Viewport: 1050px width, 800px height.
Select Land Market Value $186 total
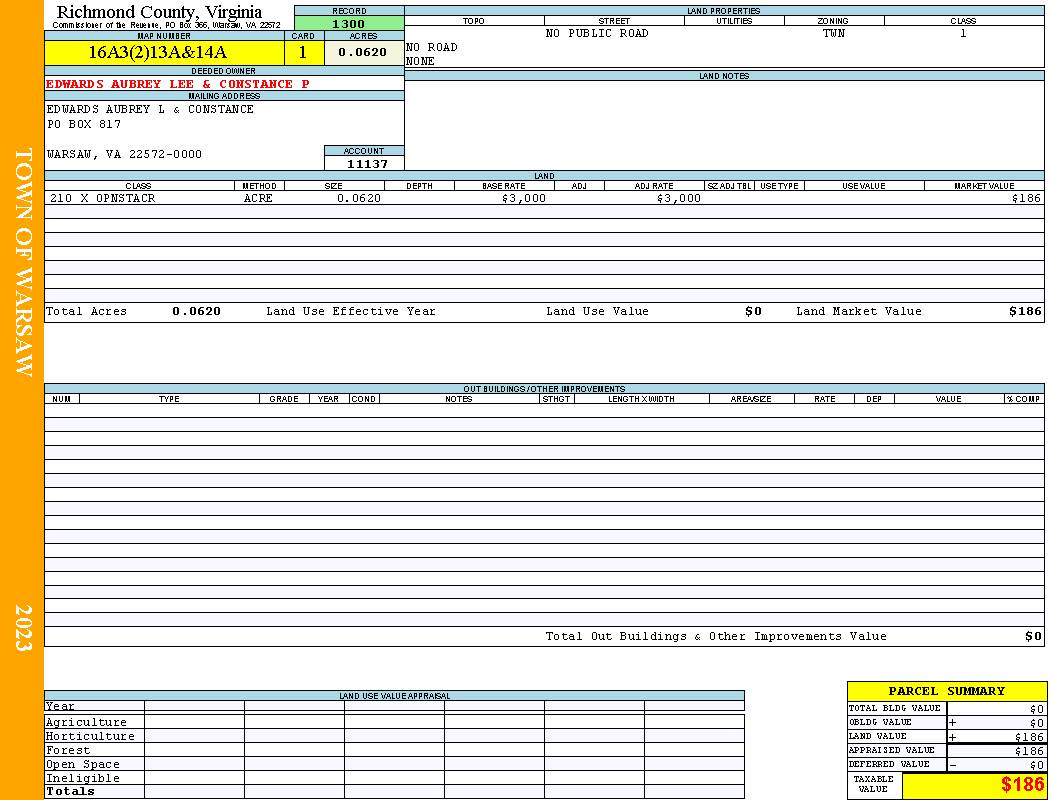[x=1025, y=311]
